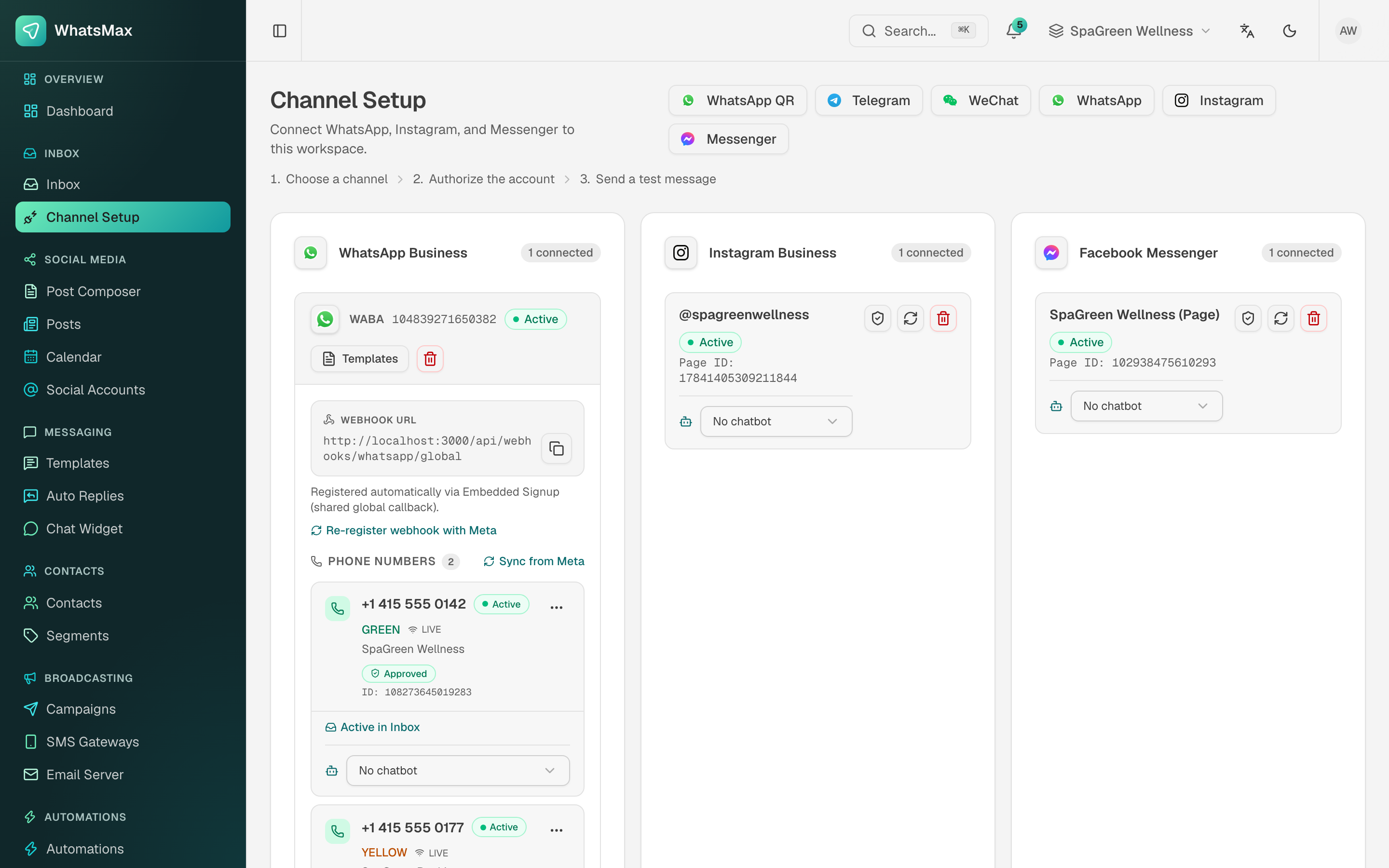Image resolution: width=1389 pixels, height=868 pixels.
Task: Click the green WABA WhatsApp icon
Action: tap(325, 319)
